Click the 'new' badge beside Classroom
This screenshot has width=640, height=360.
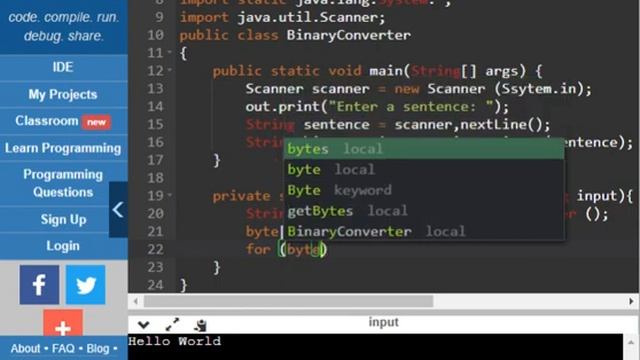96,122
